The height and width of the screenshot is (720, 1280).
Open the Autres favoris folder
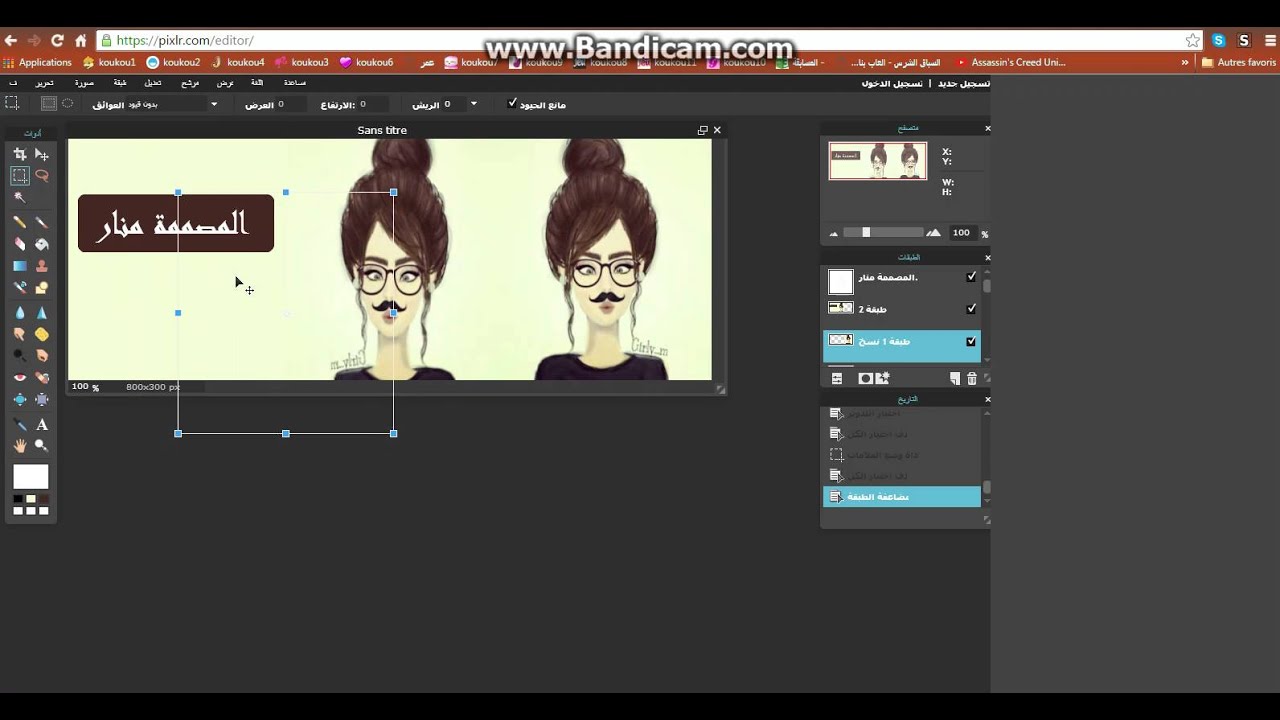coord(1239,62)
